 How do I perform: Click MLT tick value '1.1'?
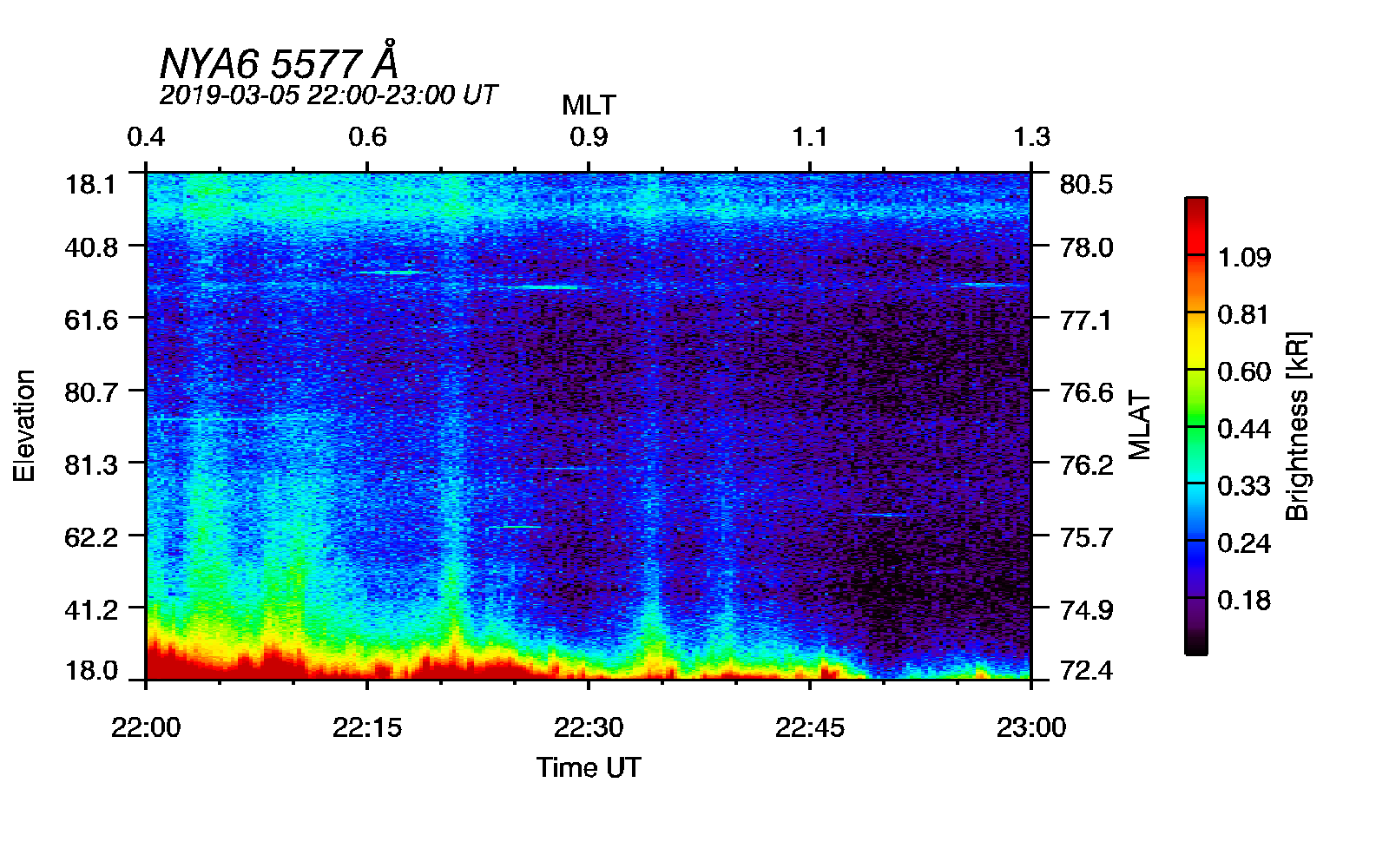coord(810,137)
